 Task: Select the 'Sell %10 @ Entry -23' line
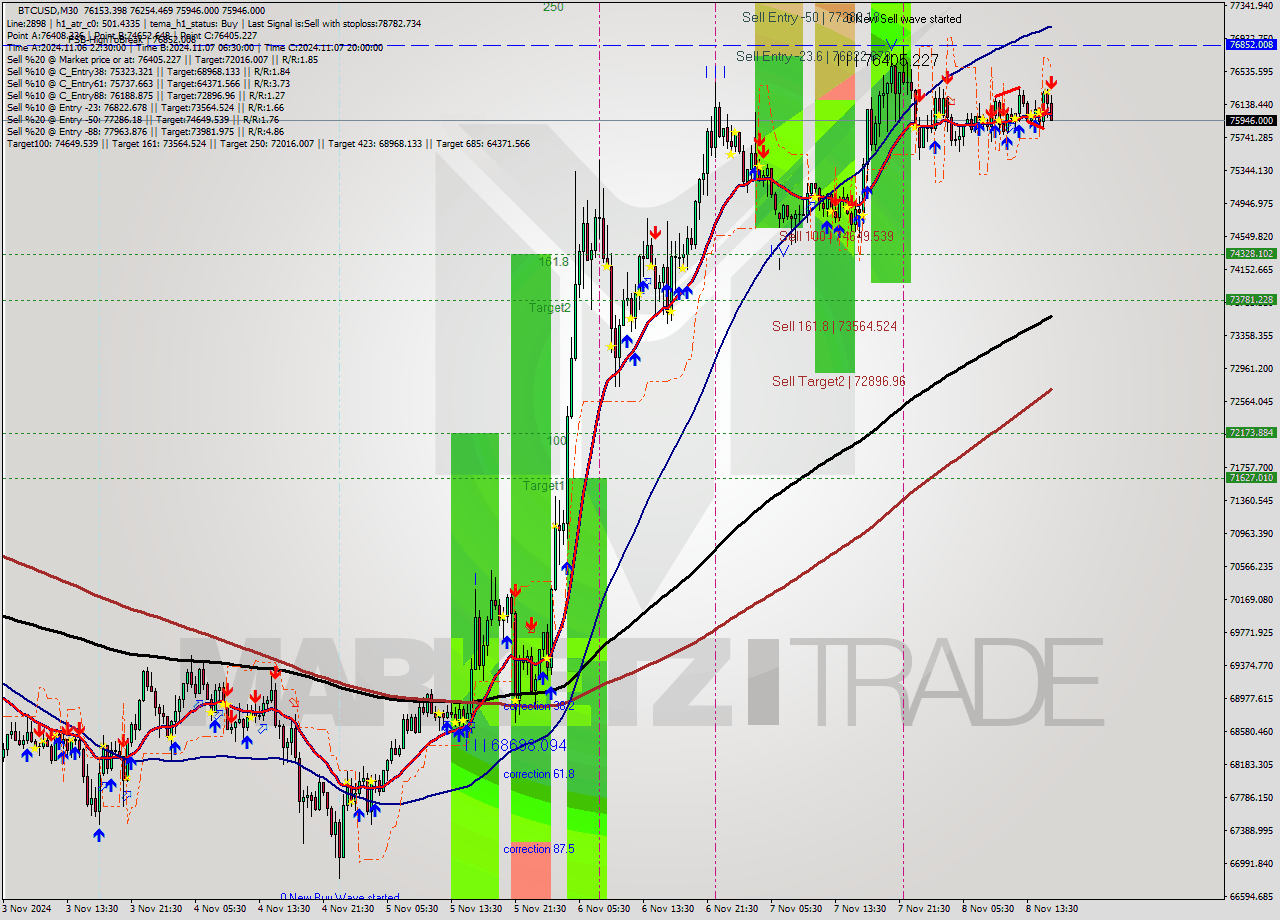click(145, 107)
